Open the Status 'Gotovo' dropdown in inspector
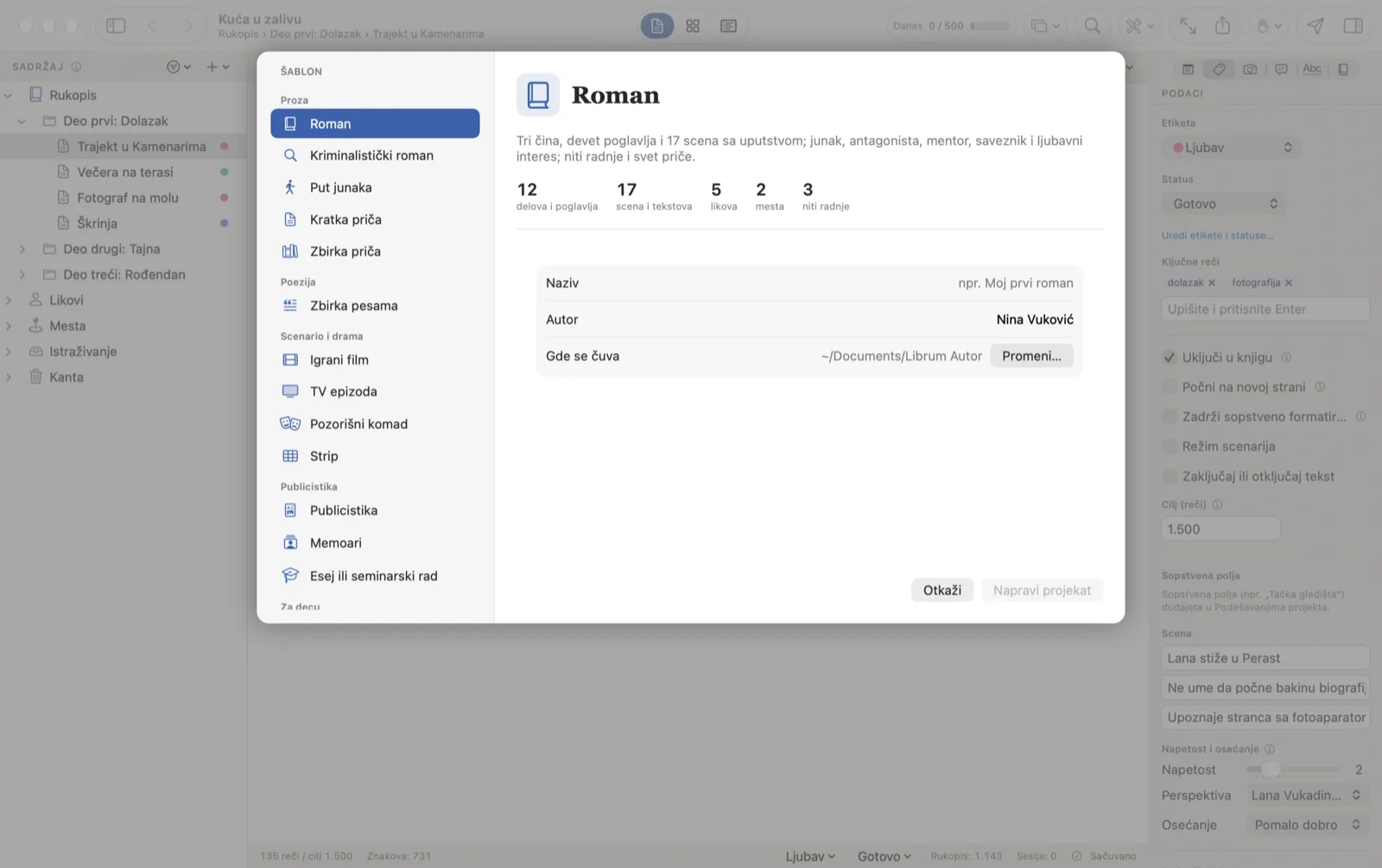The width and height of the screenshot is (1382, 868). point(1224,204)
